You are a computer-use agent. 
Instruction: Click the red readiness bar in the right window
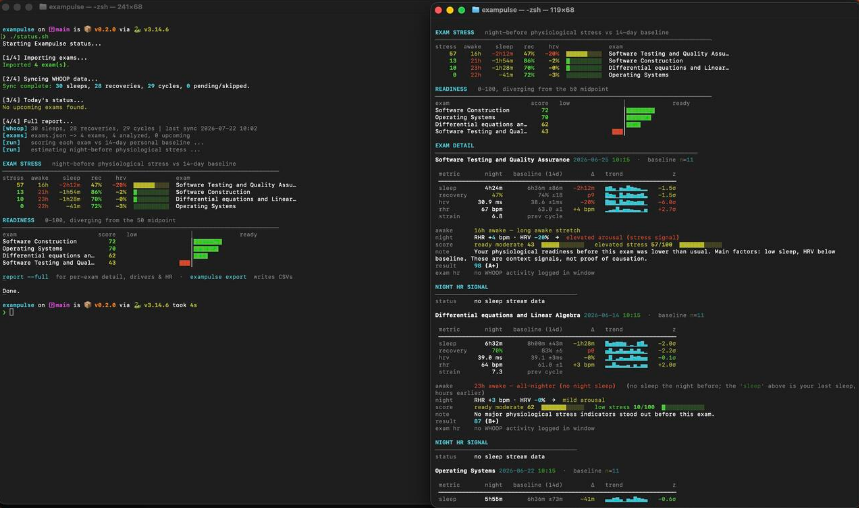click(617, 132)
